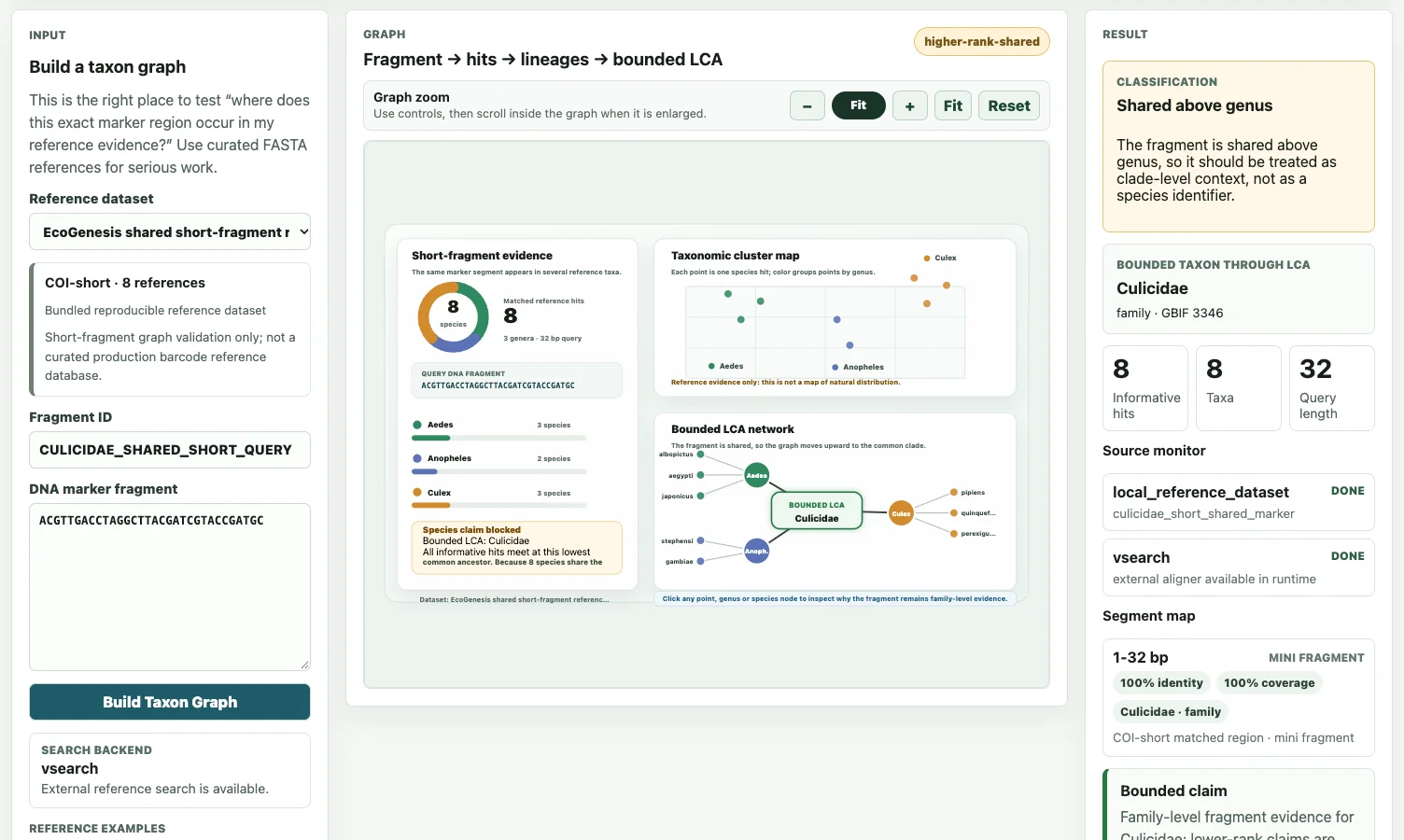Select the orange Culex genus node

click(x=901, y=513)
